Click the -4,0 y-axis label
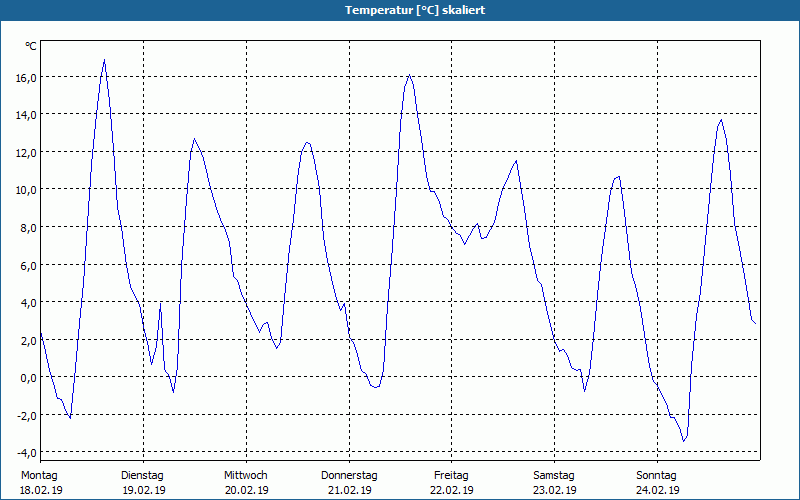This screenshot has height=500, width=800. (x=27, y=453)
